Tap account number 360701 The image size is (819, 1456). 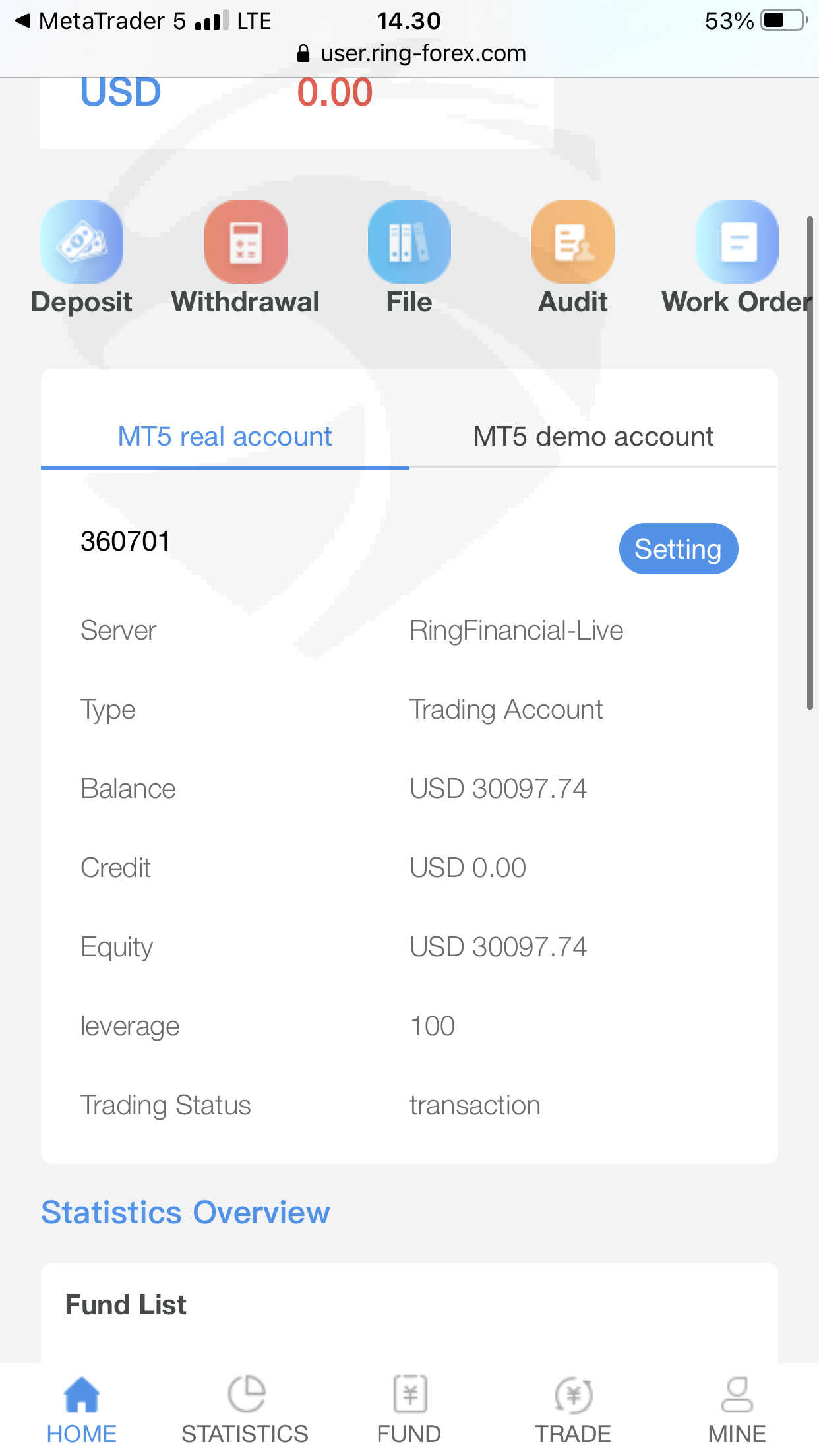tap(125, 542)
